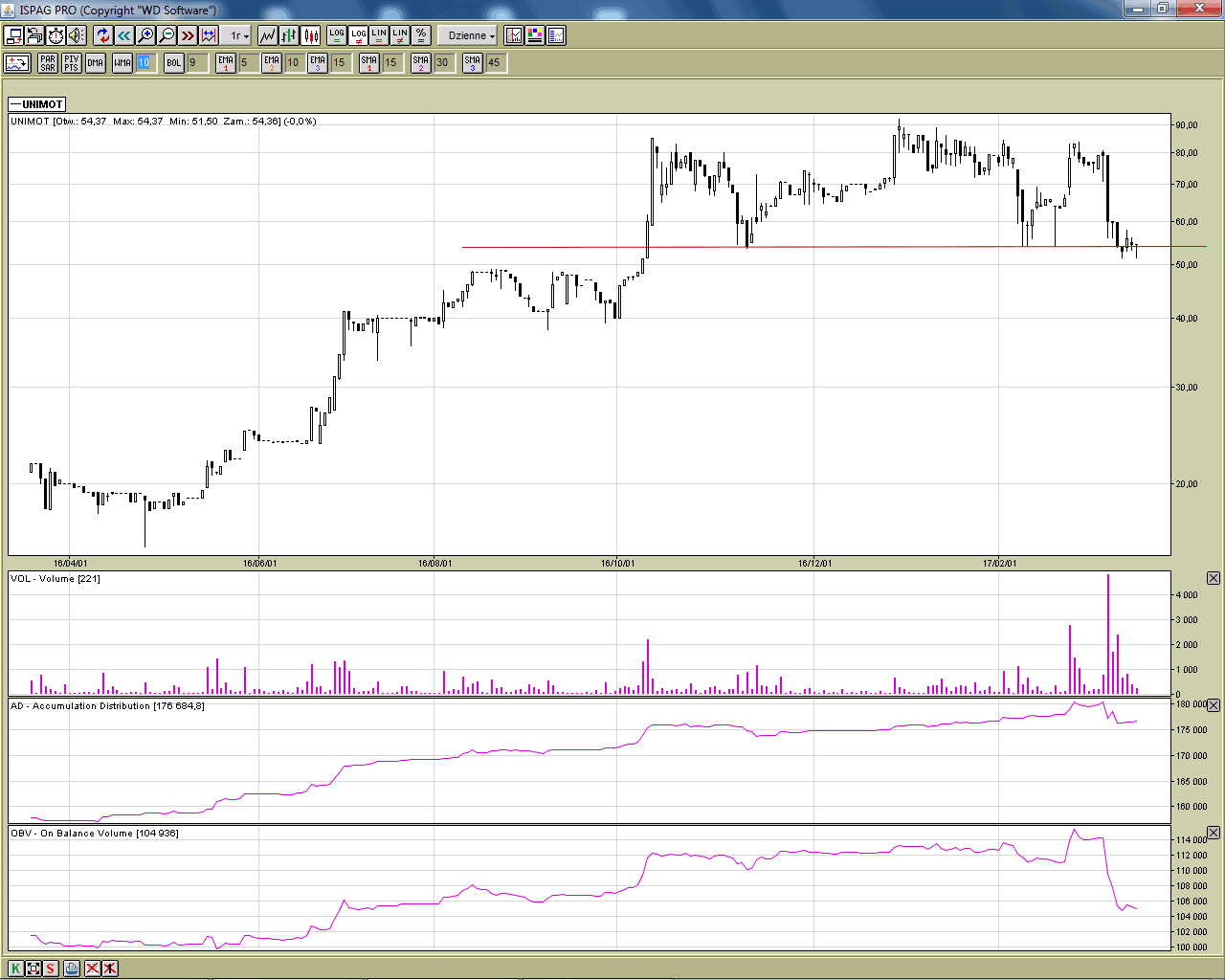Toggle the PAR SAR indicator
Screen dimensions: 1225x980
click(x=48, y=63)
